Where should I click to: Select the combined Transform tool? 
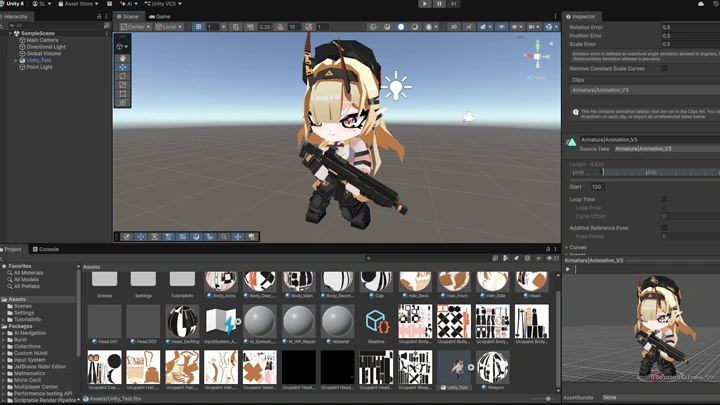coord(123,102)
